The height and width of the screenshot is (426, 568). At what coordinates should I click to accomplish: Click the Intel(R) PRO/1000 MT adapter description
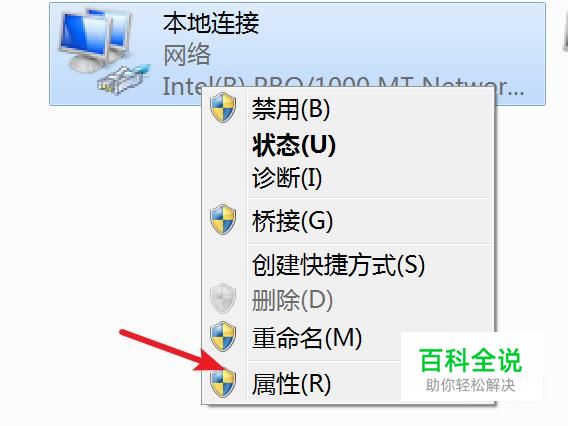pyautogui.click(x=343, y=86)
